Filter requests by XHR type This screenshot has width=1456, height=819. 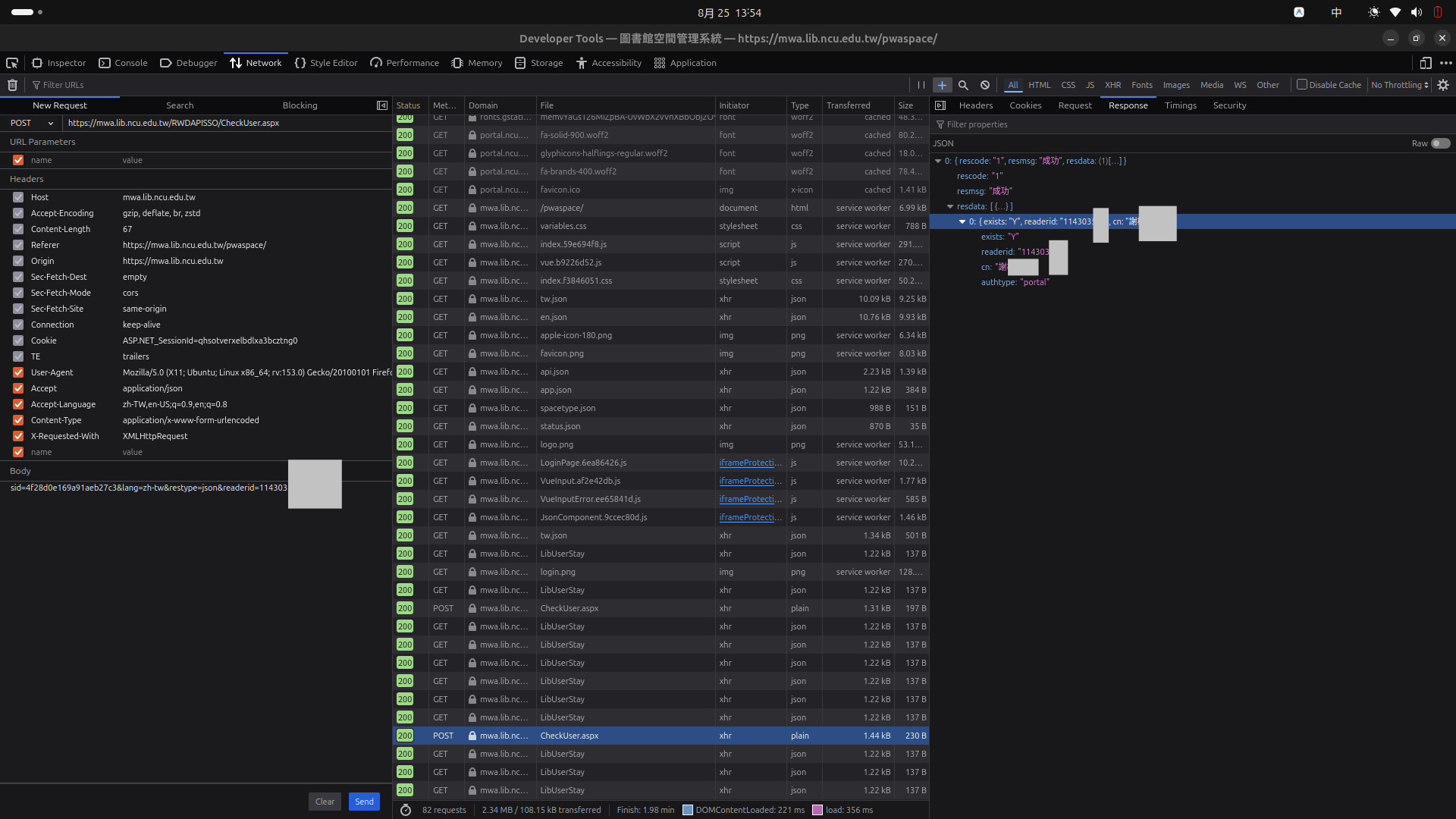1112,85
